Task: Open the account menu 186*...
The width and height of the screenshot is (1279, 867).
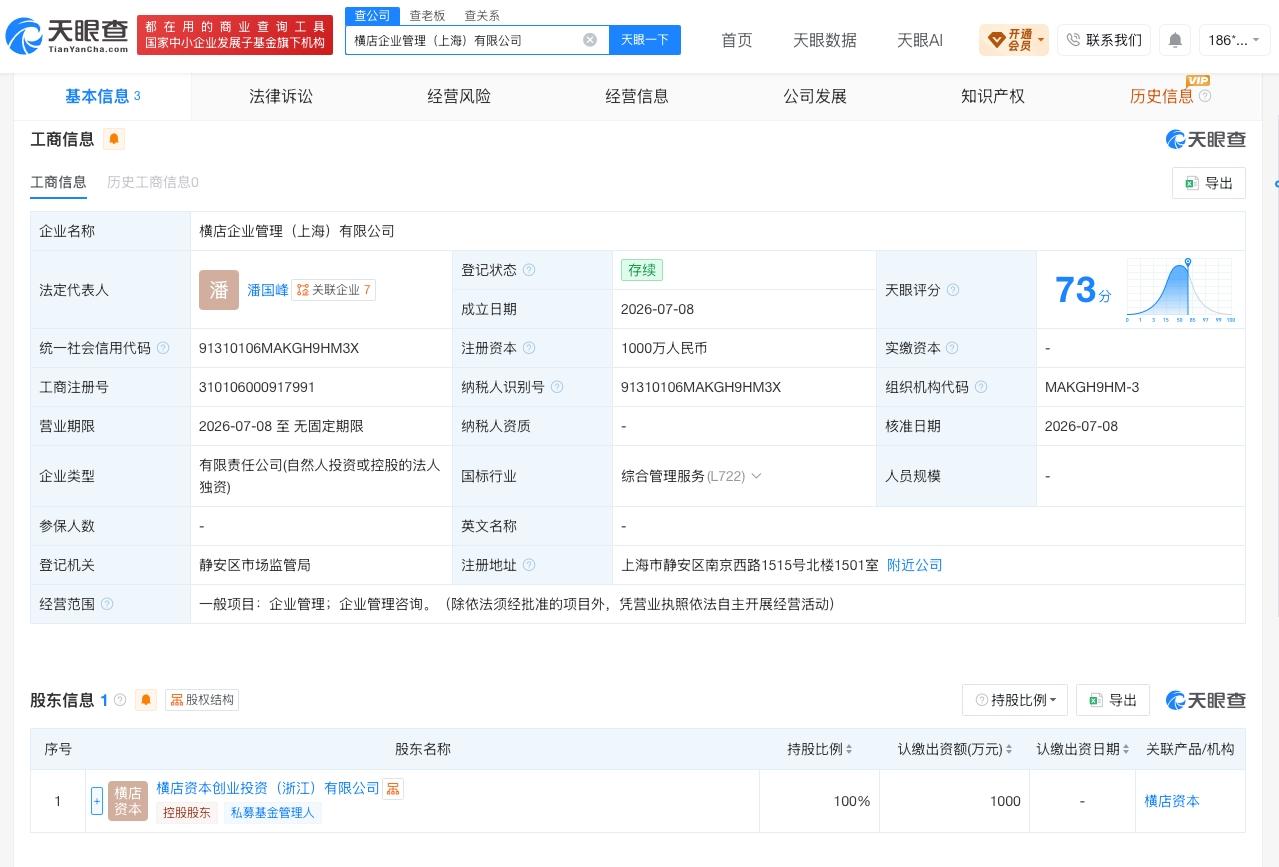Action: pos(1234,40)
